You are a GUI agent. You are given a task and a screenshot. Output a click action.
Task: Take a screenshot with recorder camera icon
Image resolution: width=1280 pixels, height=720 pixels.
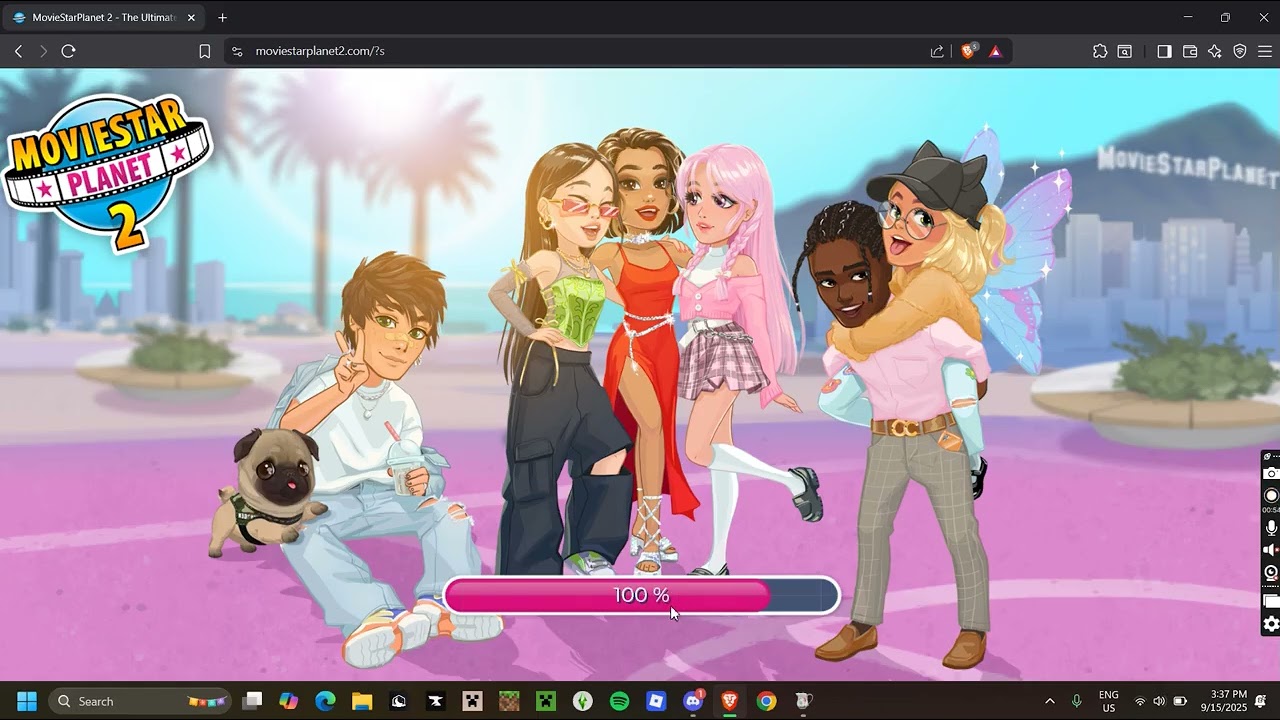1271,473
